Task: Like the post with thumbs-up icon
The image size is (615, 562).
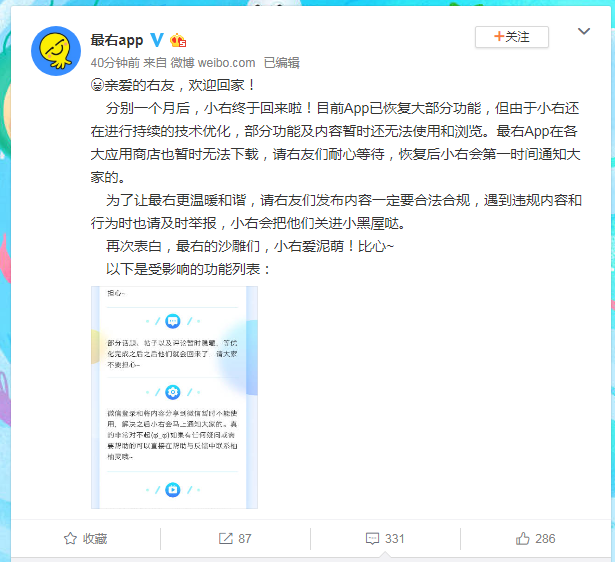Action: (522, 538)
